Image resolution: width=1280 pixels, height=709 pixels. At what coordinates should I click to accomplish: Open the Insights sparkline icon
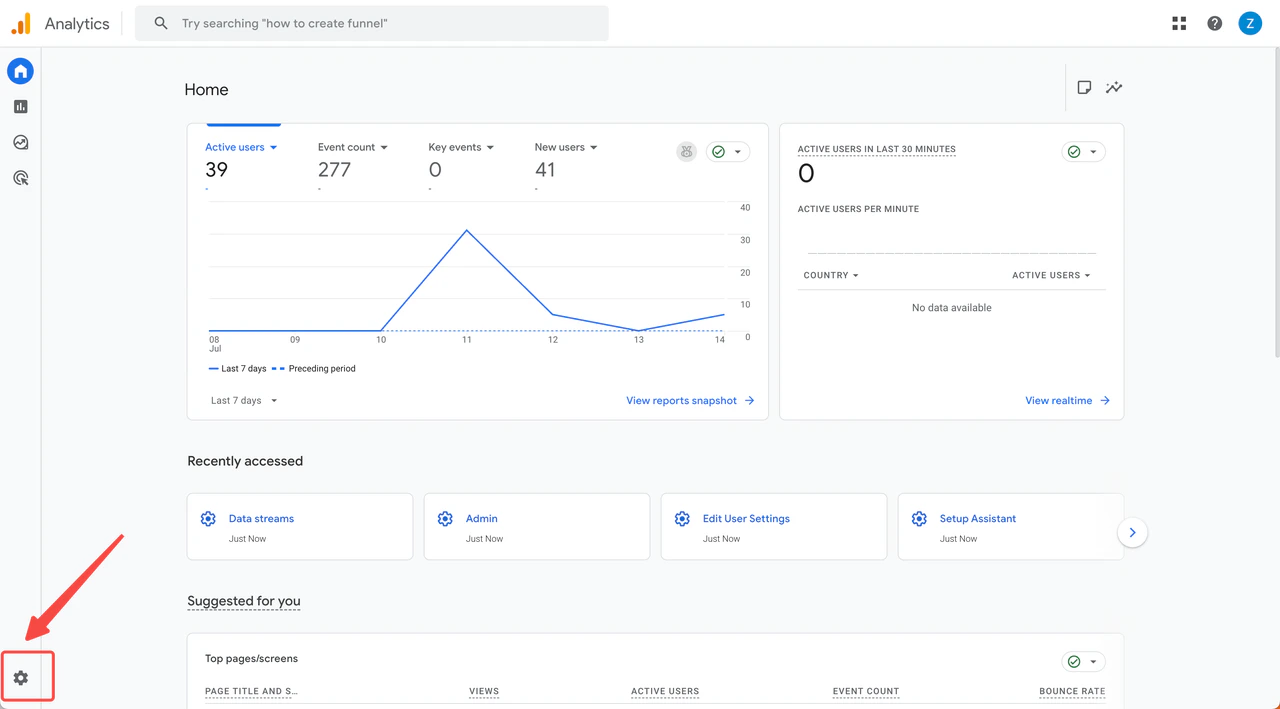pos(1114,88)
